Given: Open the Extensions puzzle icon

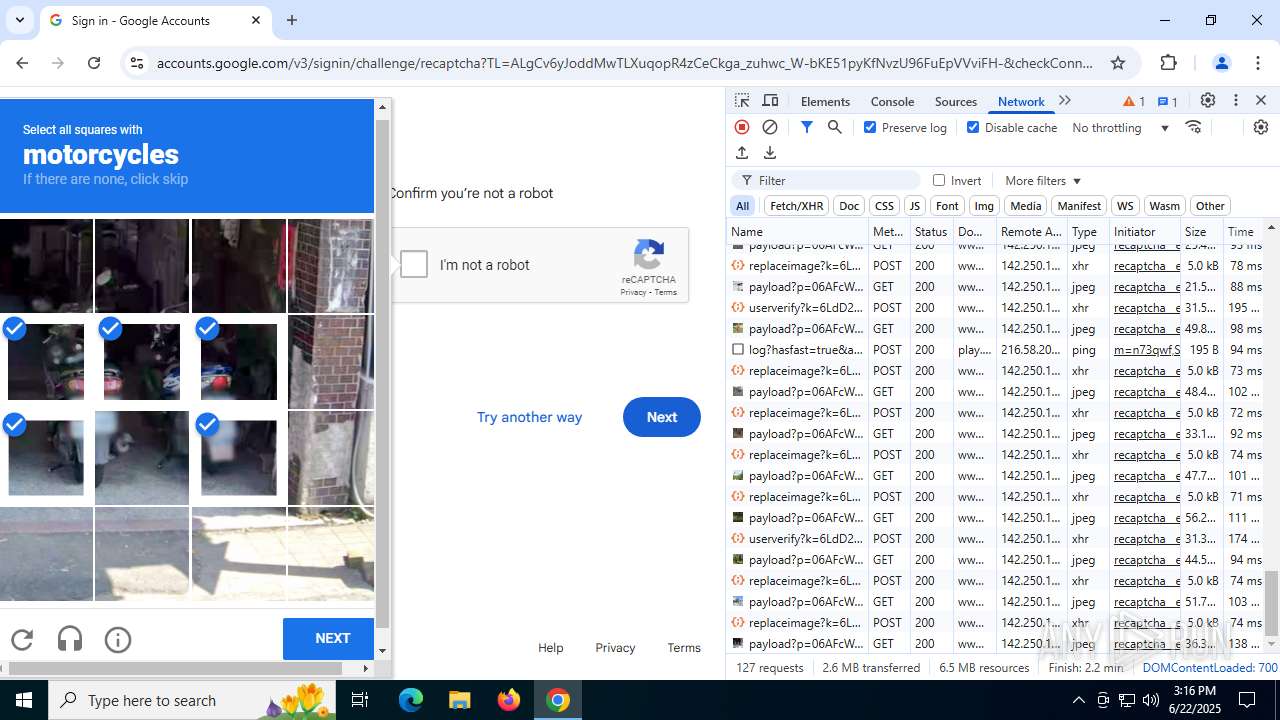Looking at the screenshot, I should pos(1169,63).
